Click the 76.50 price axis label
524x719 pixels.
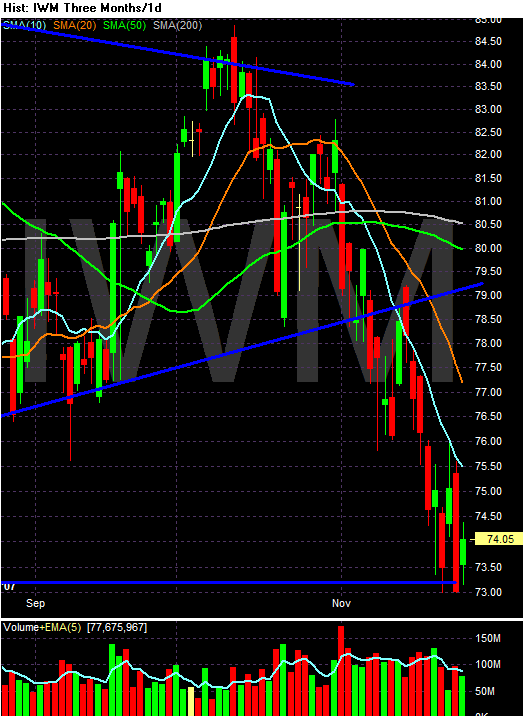[488, 416]
